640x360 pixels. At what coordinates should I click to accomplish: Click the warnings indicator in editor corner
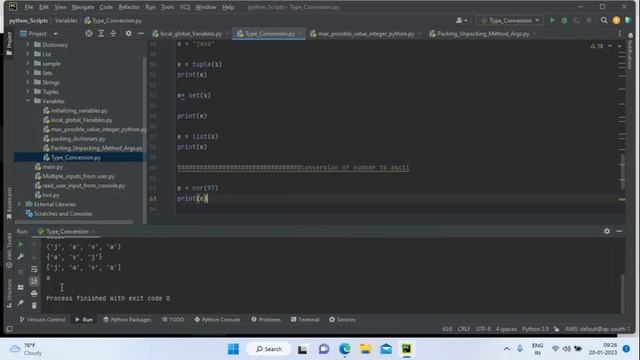point(596,46)
